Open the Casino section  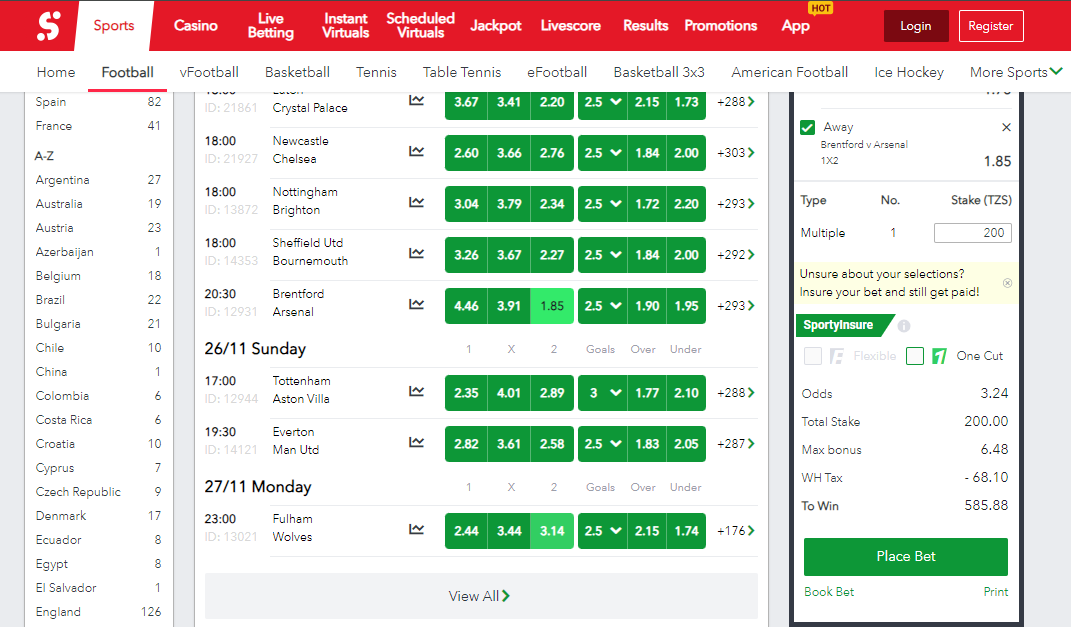195,25
